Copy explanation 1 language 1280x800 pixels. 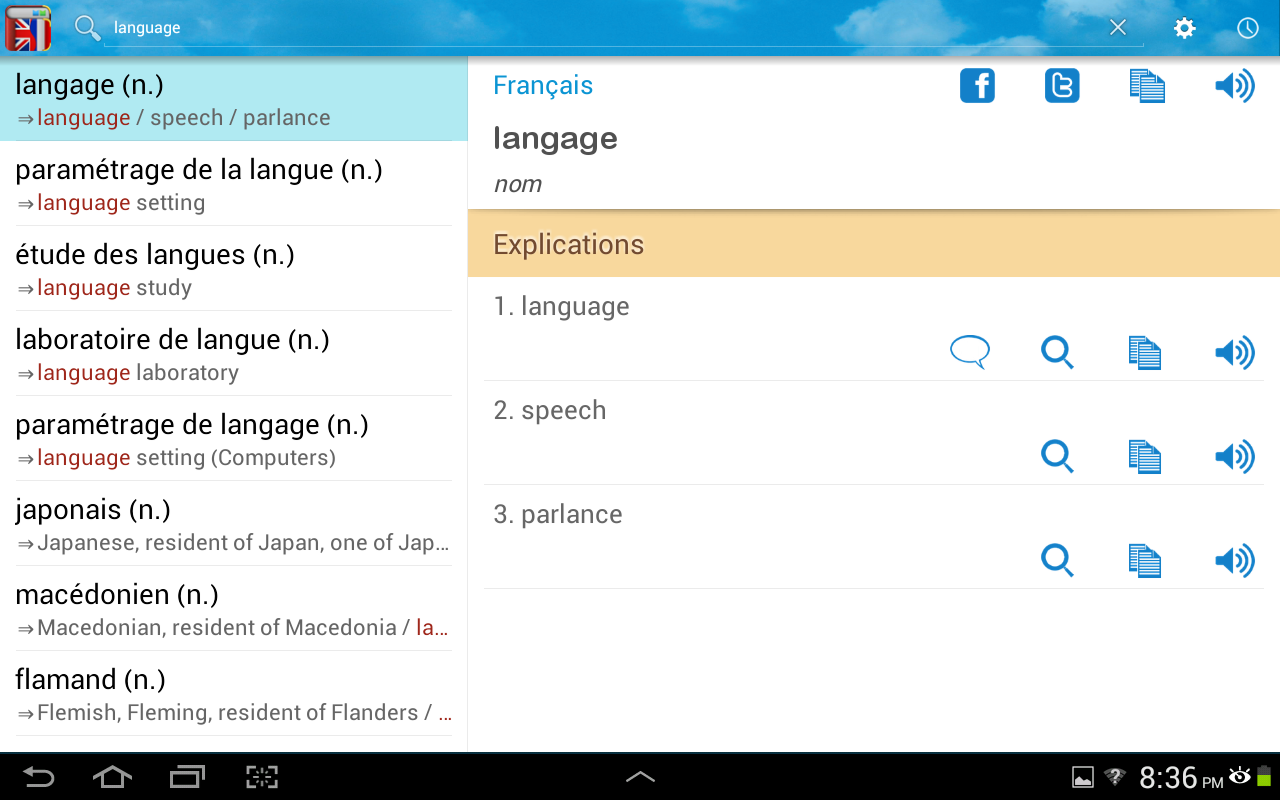(x=1145, y=352)
